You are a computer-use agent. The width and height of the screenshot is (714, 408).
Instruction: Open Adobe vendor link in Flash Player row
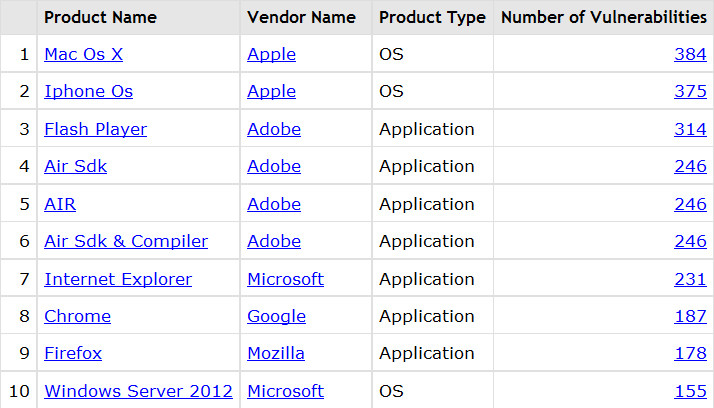[274, 129]
